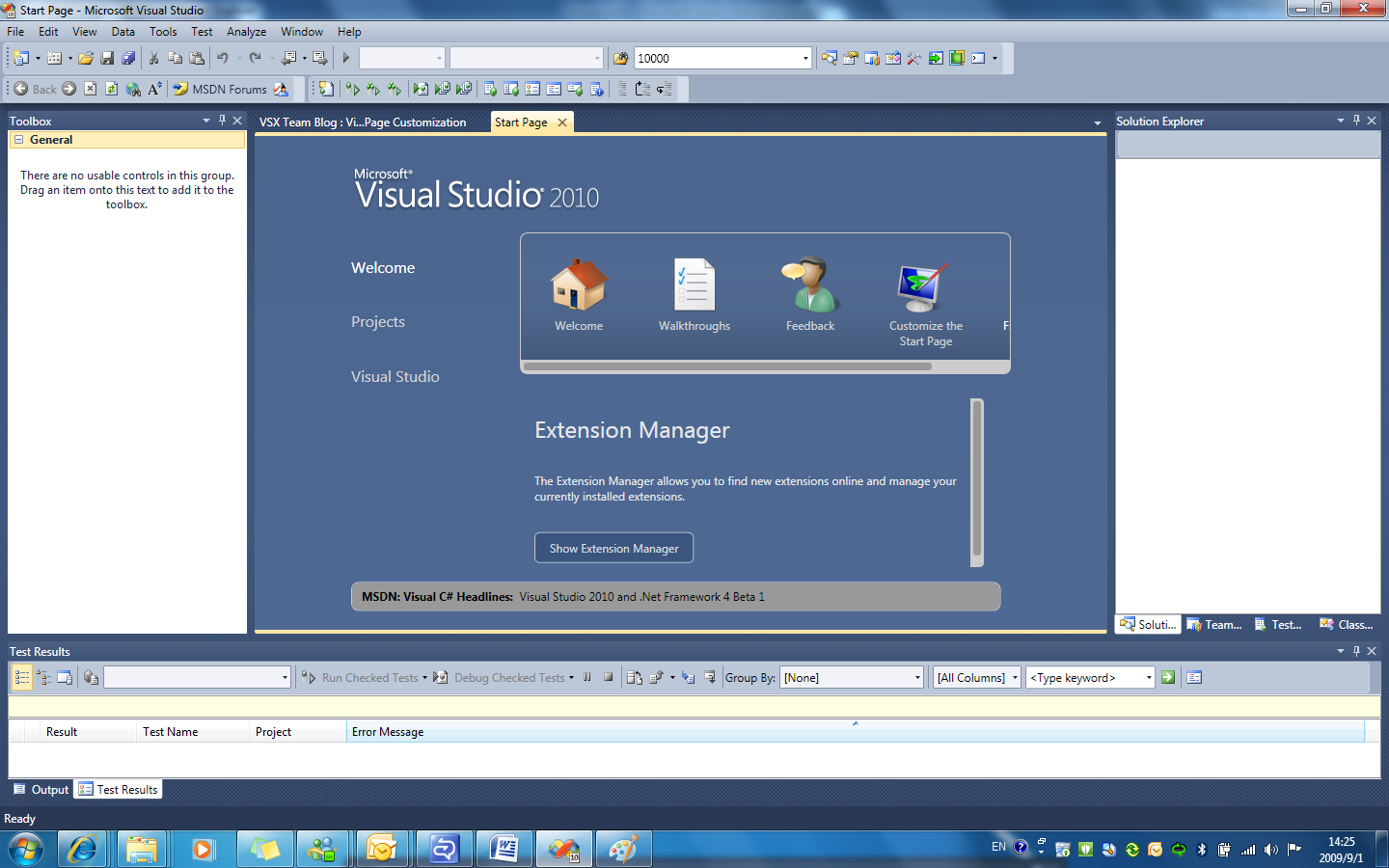Switch to the Output tab
Screen dimensions: 1389x868
(41, 789)
